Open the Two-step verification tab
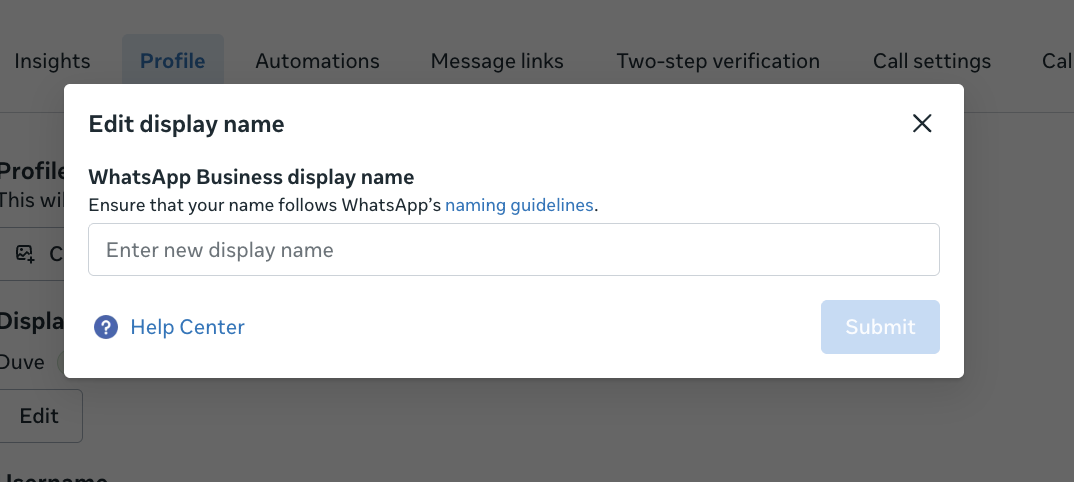The width and height of the screenshot is (1074, 482). pyautogui.click(x=718, y=61)
